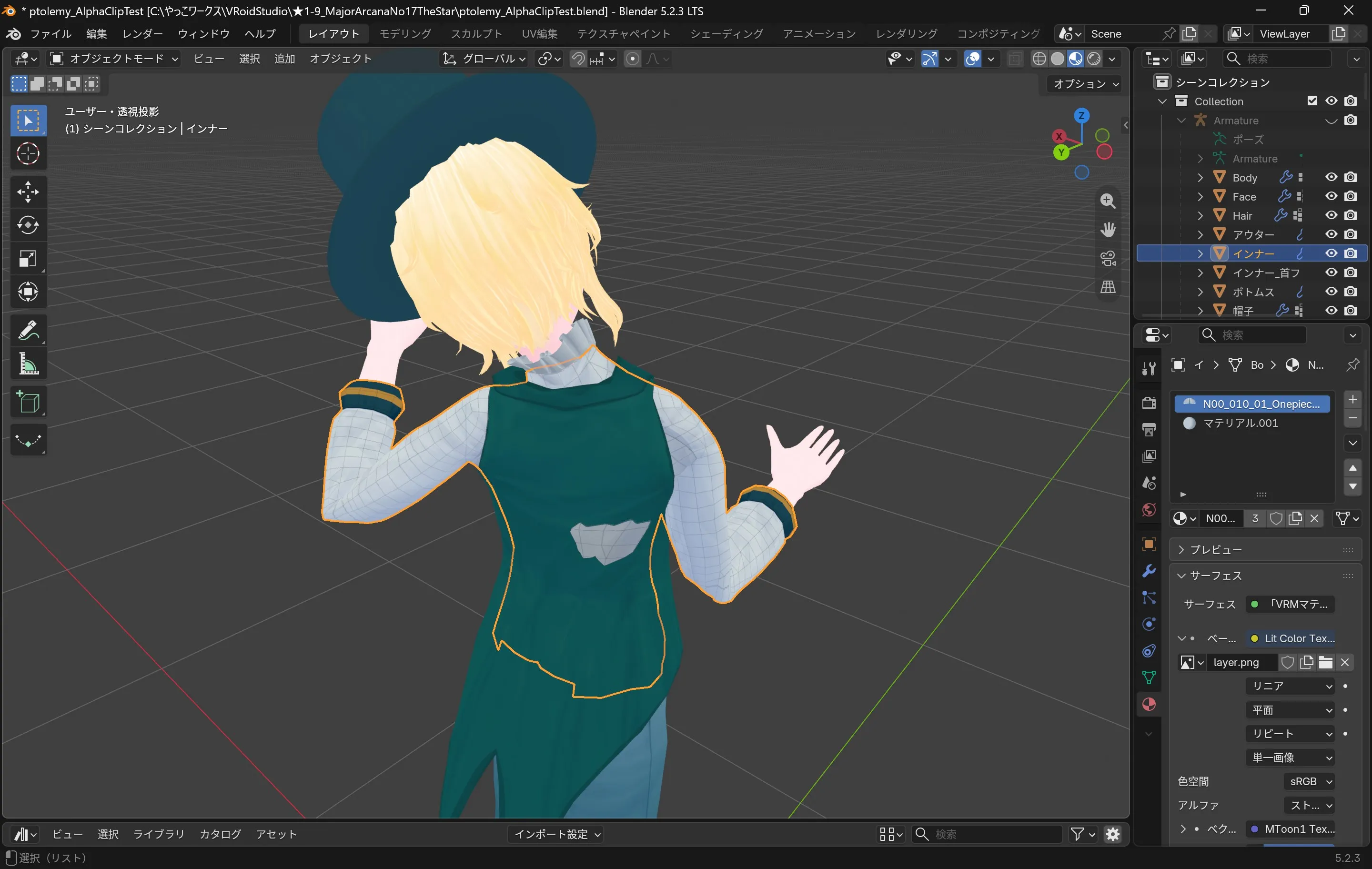Click the viewport zoom magnifier icon

pyautogui.click(x=1108, y=201)
